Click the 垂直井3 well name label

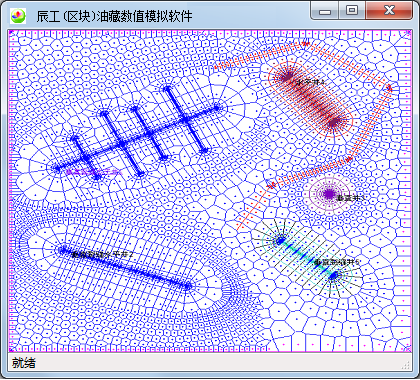click(351, 198)
